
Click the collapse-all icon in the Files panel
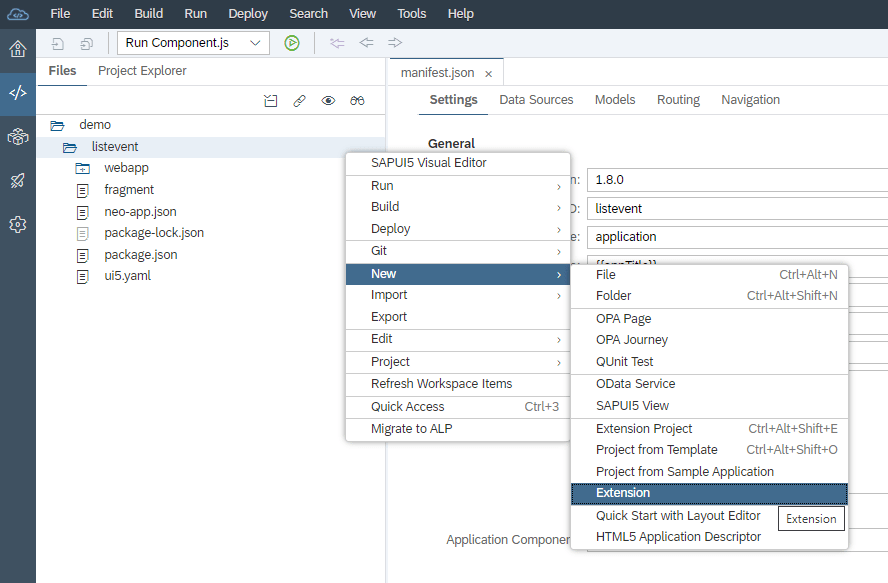(x=270, y=100)
